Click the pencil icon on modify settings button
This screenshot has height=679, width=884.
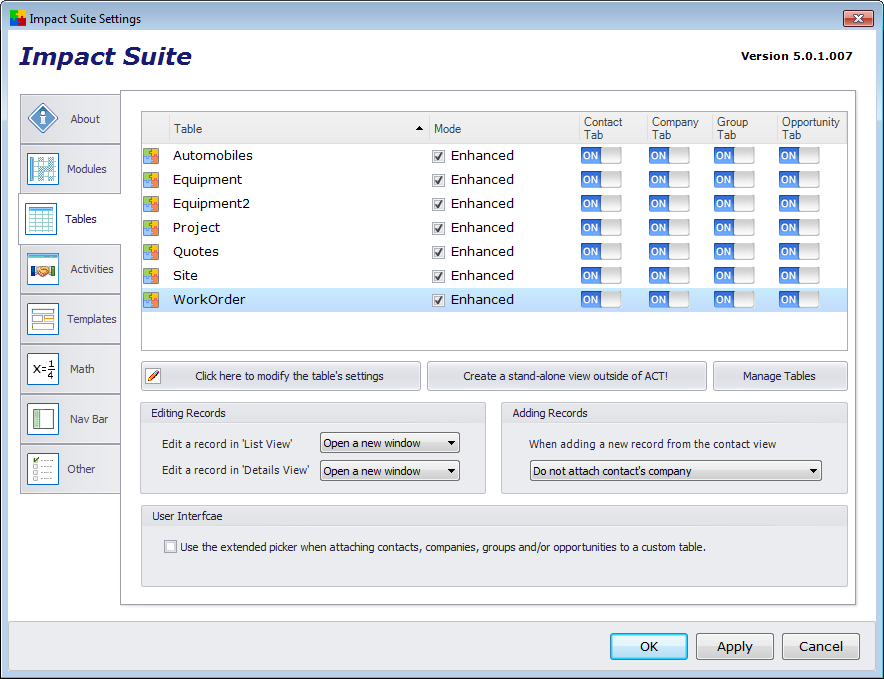153,376
